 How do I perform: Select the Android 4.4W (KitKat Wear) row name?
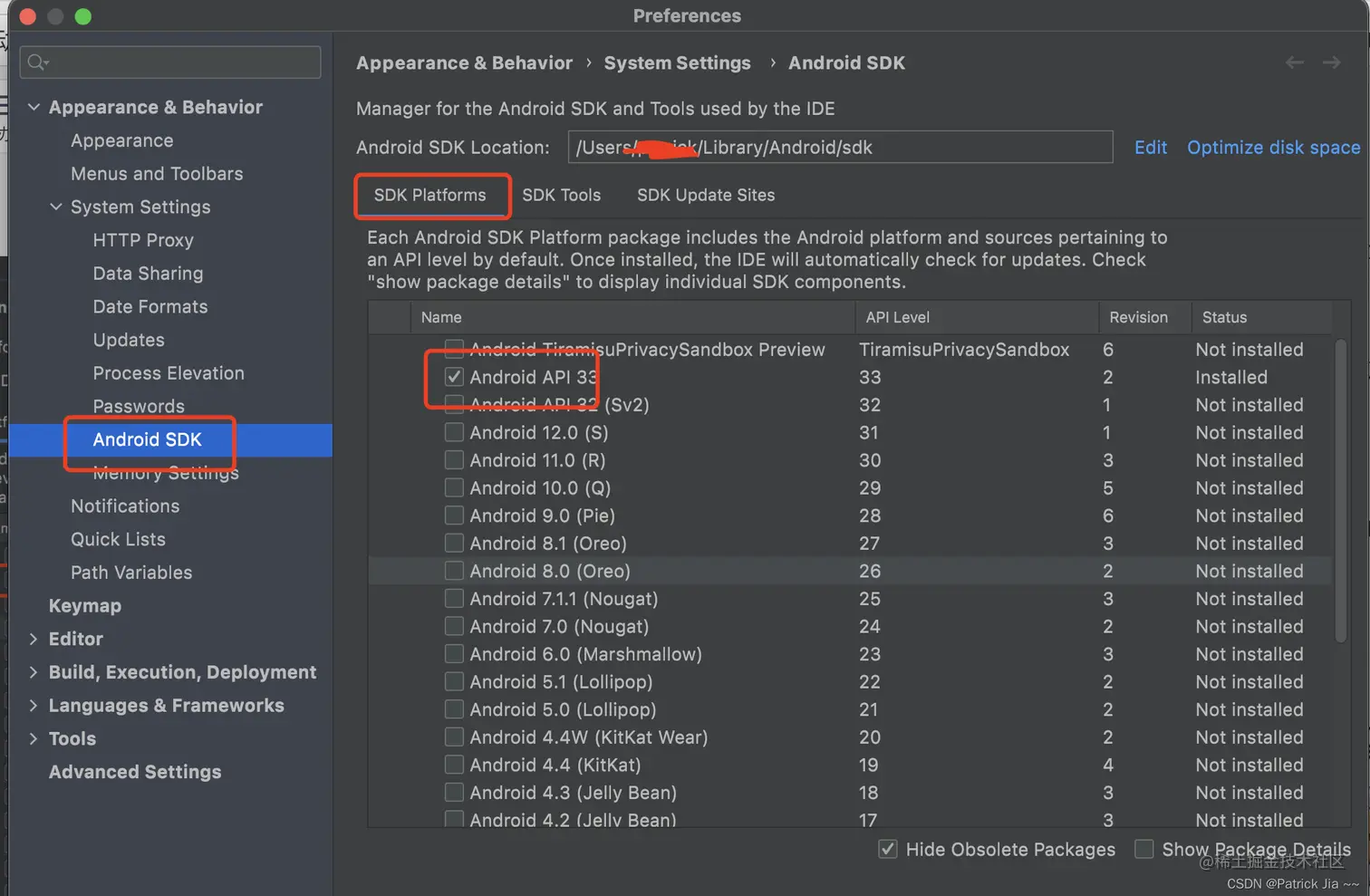[x=589, y=737]
